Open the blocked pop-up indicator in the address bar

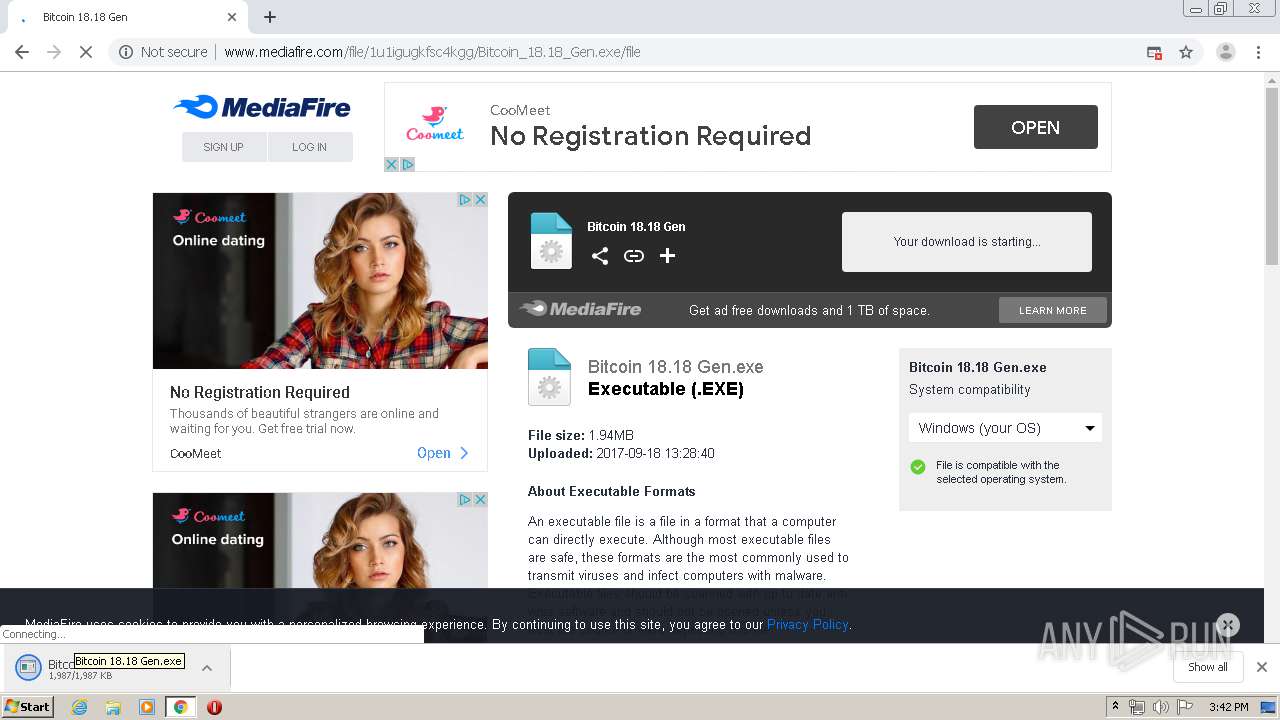tap(1154, 52)
